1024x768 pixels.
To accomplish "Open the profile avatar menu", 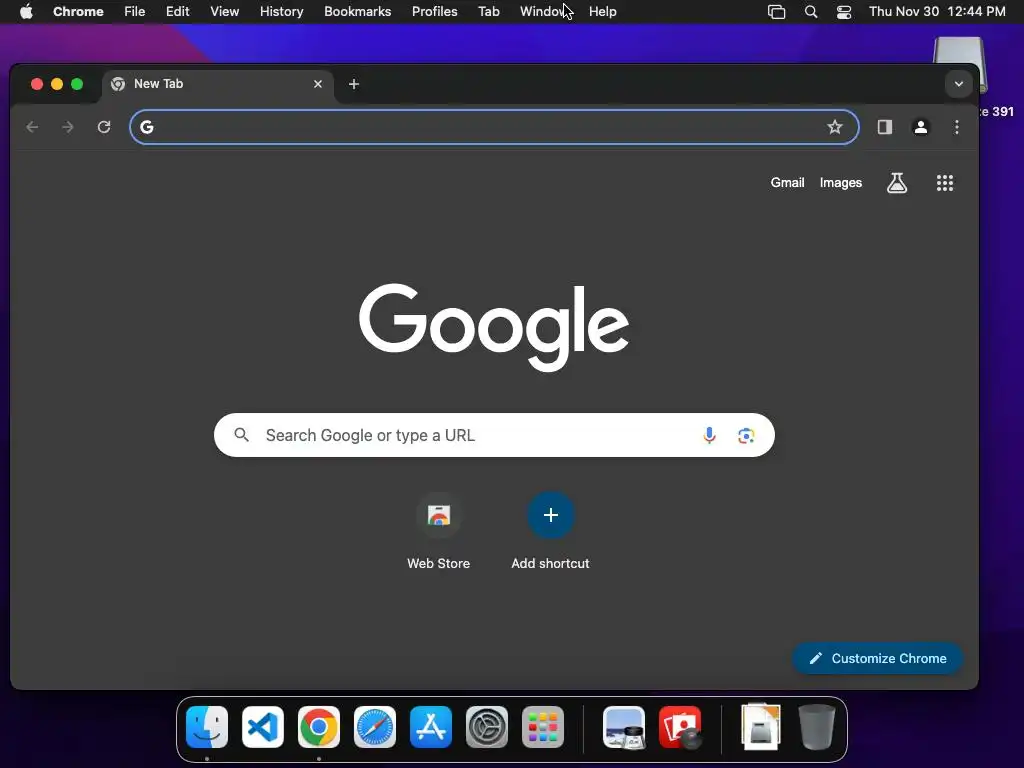I will click(x=921, y=127).
